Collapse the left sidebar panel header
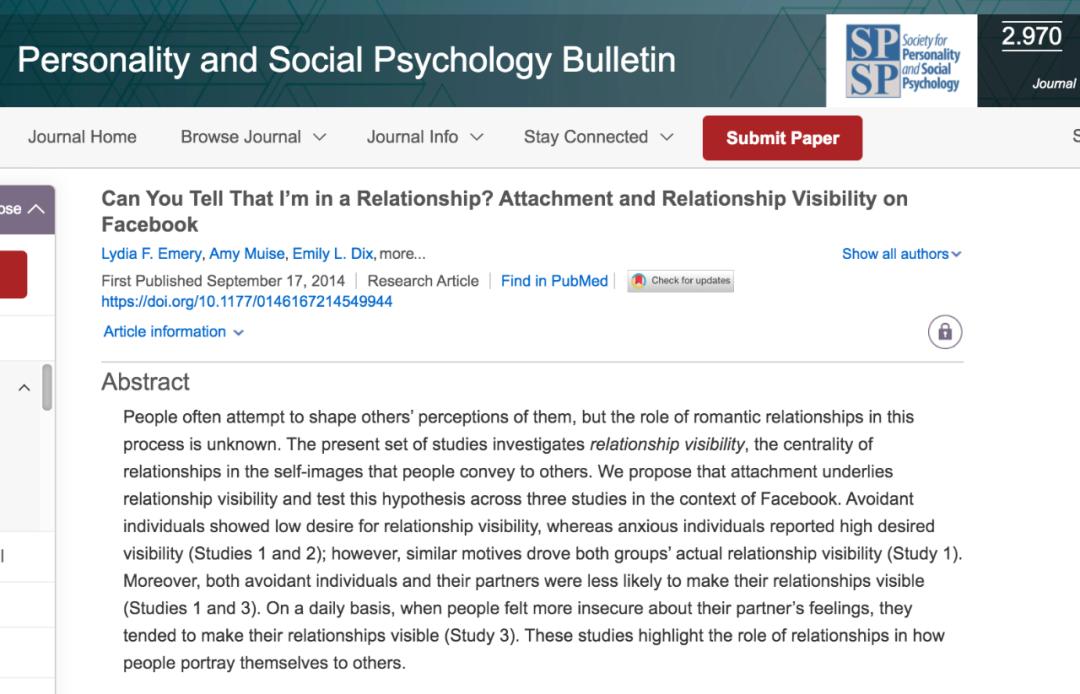1080x694 pixels. [x=24, y=209]
